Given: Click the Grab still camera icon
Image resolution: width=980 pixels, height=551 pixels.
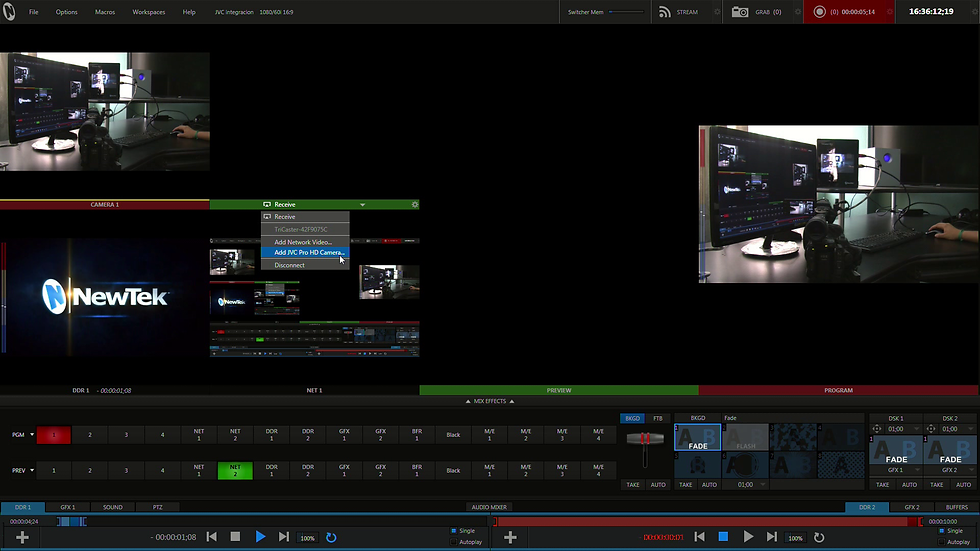Looking at the screenshot, I should [740, 12].
